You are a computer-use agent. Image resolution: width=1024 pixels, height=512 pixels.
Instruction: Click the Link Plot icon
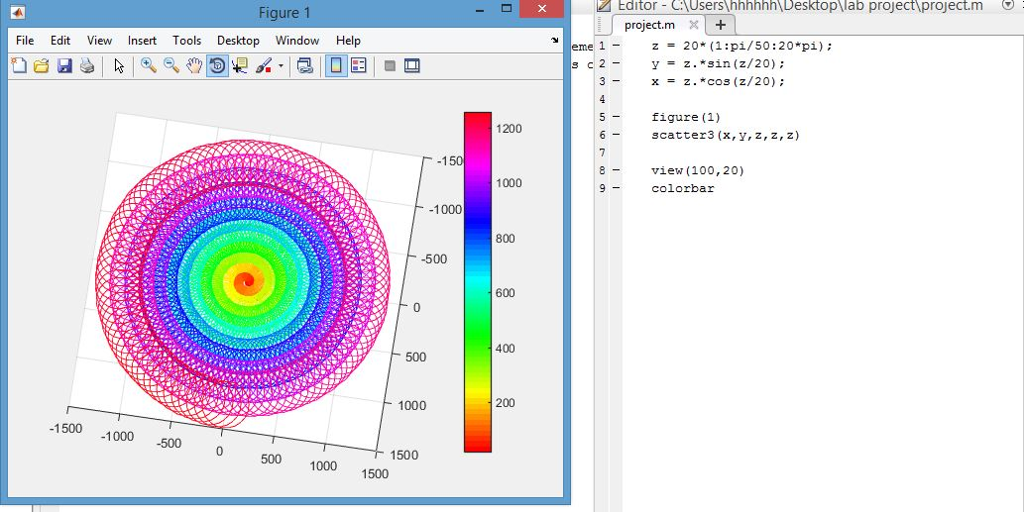[x=305, y=66]
